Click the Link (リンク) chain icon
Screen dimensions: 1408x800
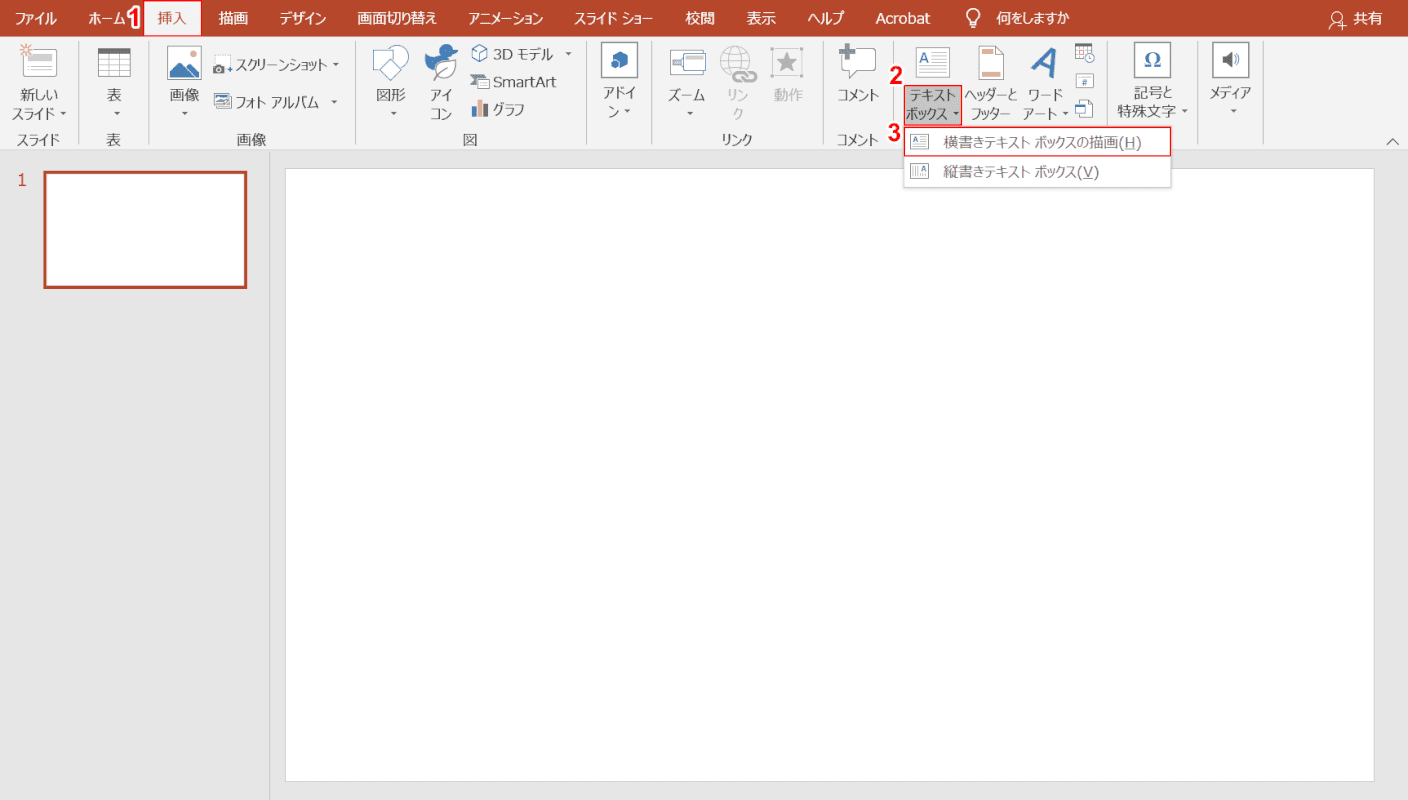[x=737, y=63]
